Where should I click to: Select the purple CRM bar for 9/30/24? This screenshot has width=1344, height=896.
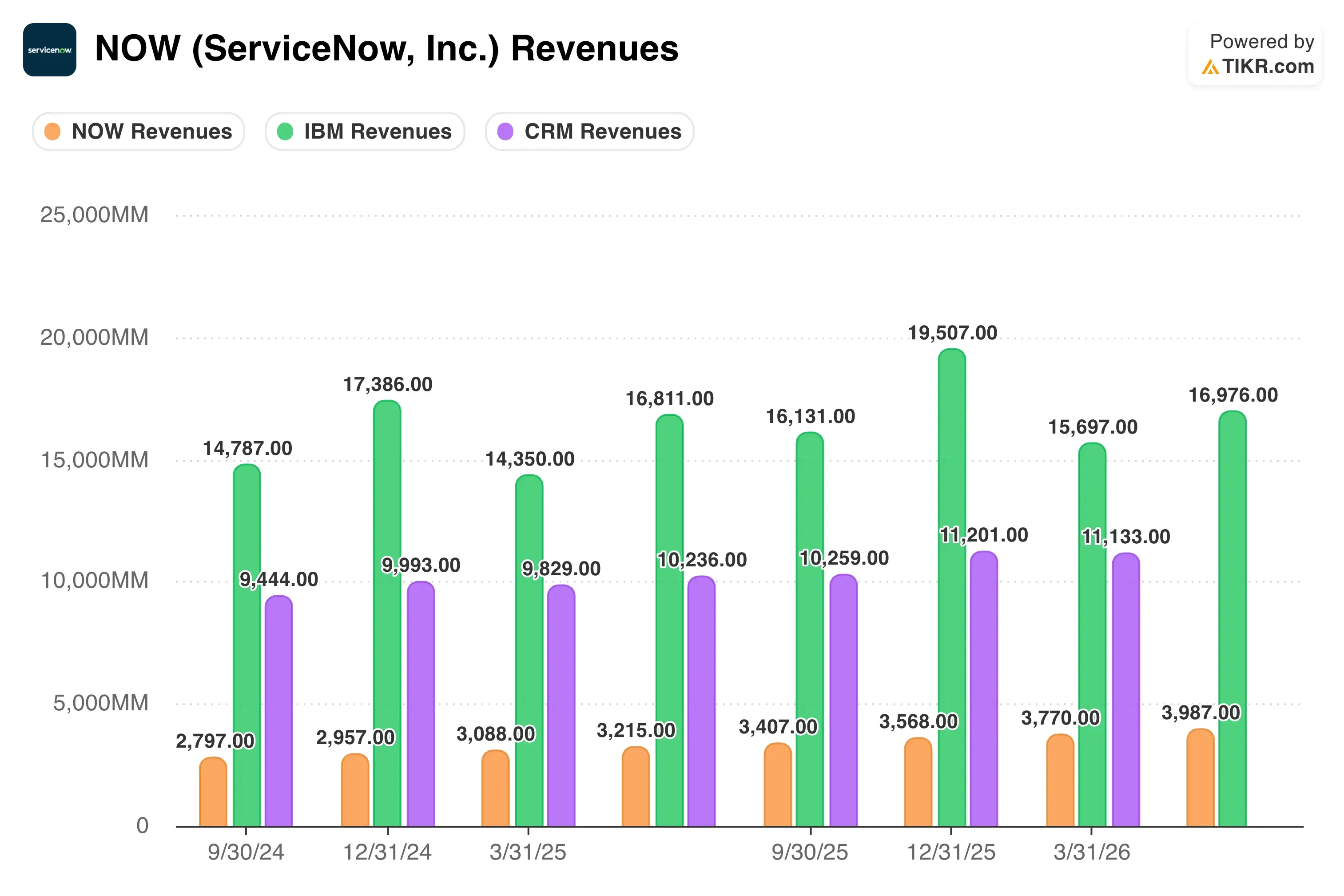pos(279,711)
